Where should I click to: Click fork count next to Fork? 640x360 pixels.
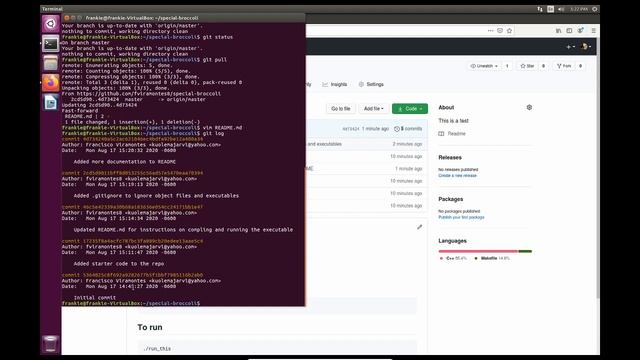[580, 66]
